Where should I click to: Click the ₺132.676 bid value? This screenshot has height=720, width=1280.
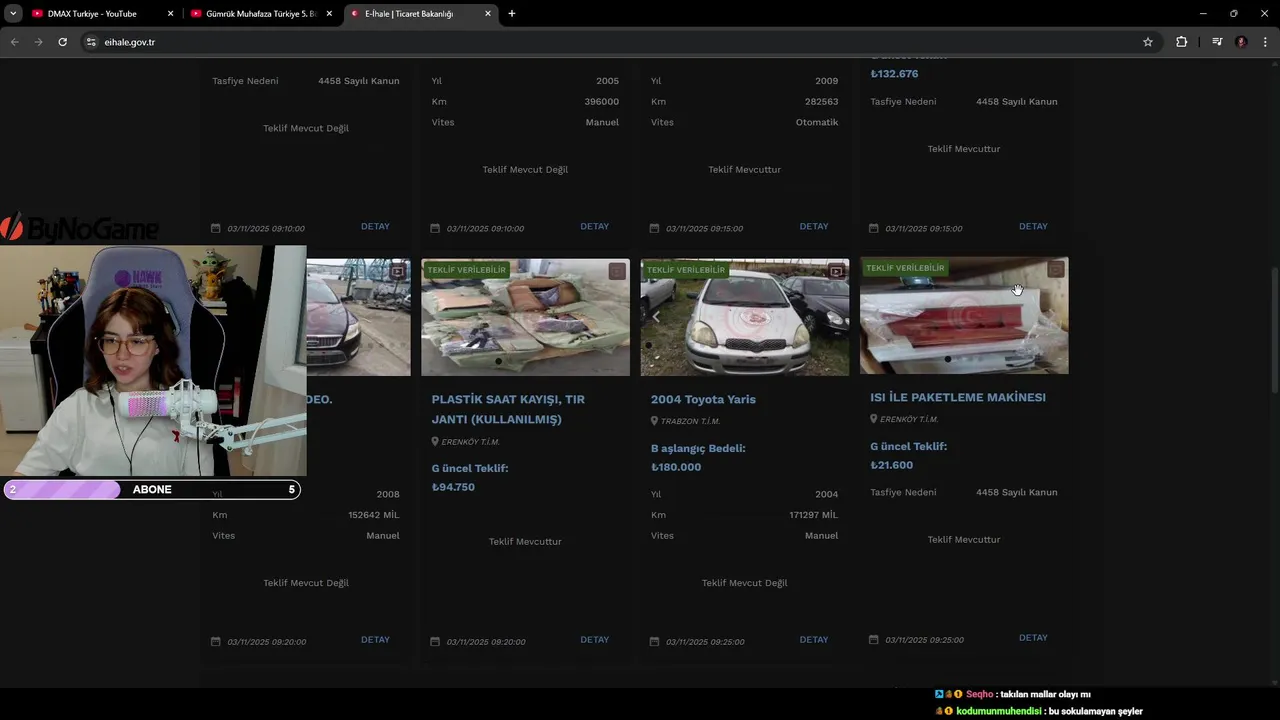click(894, 74)
